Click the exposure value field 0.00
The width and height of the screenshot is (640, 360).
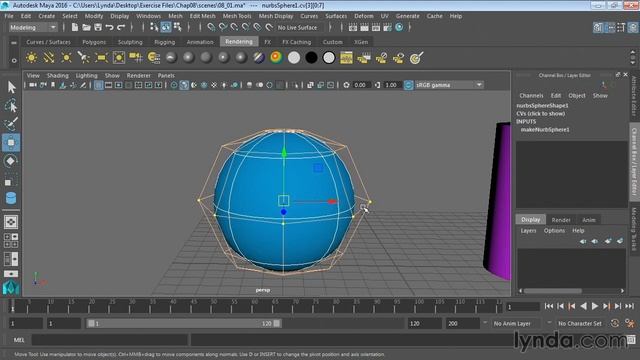(361, 85)
